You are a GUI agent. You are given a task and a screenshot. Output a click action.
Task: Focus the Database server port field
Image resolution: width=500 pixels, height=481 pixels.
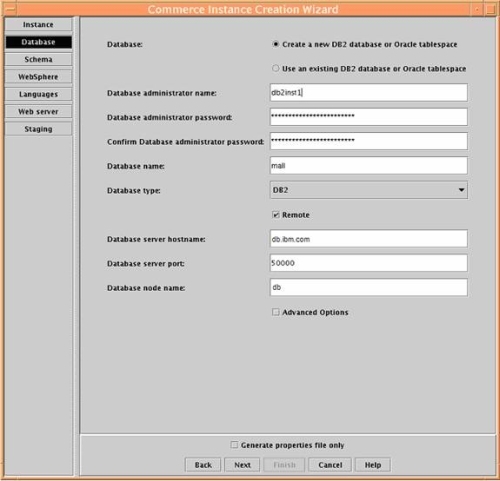tap(369, 263)
